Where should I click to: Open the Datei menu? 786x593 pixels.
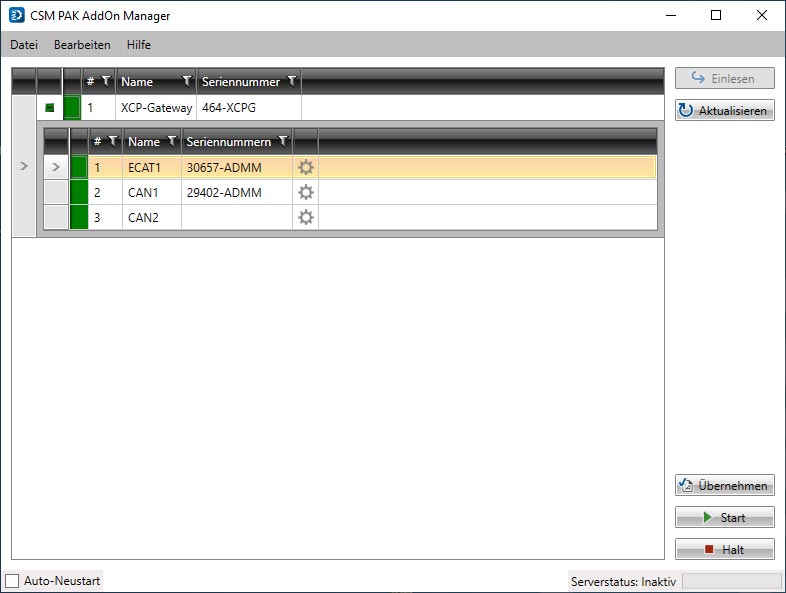24,45
